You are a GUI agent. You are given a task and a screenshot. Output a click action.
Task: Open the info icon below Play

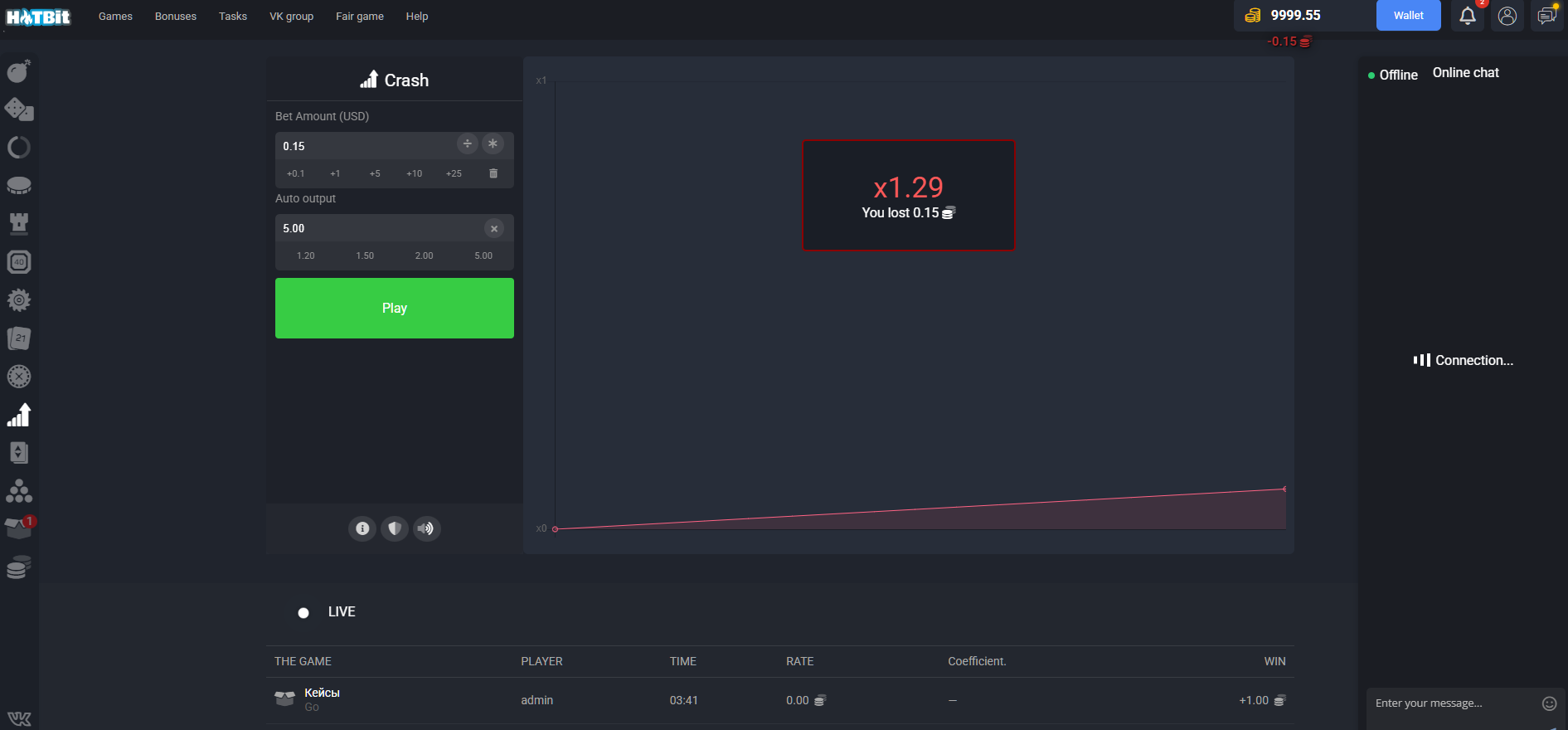click(362, 528)
